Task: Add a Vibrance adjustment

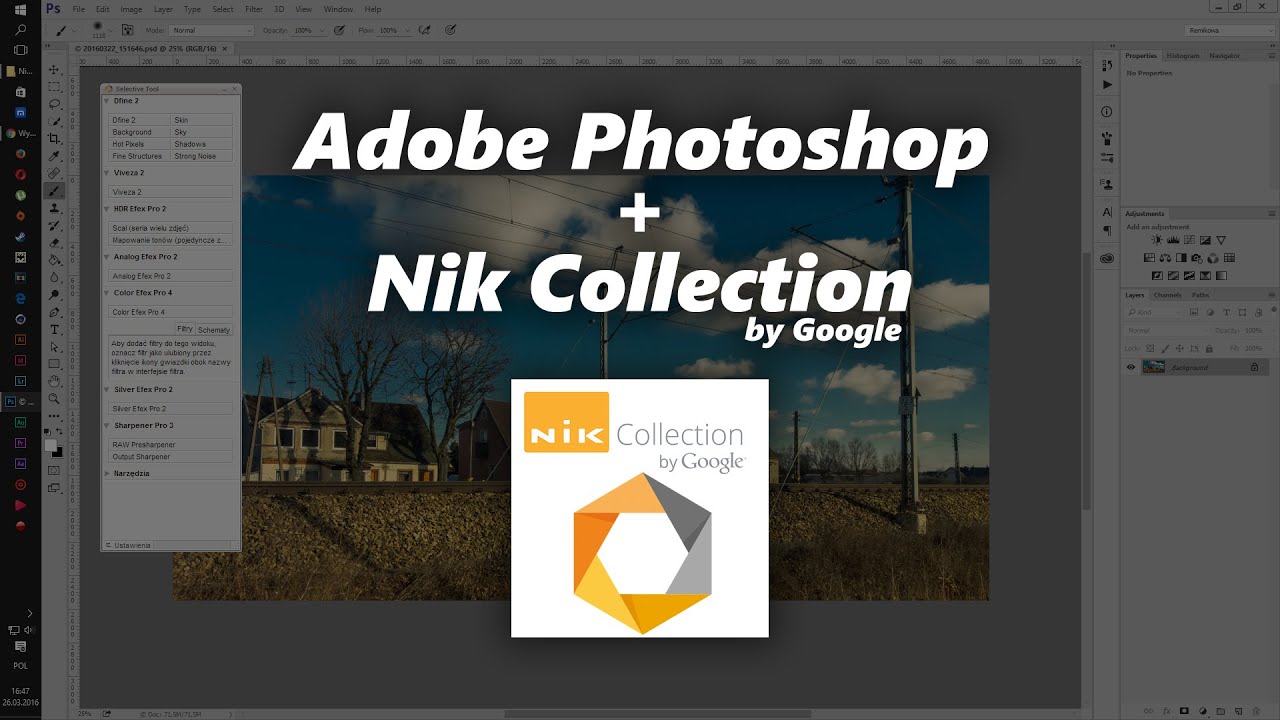Action: 1220,240
